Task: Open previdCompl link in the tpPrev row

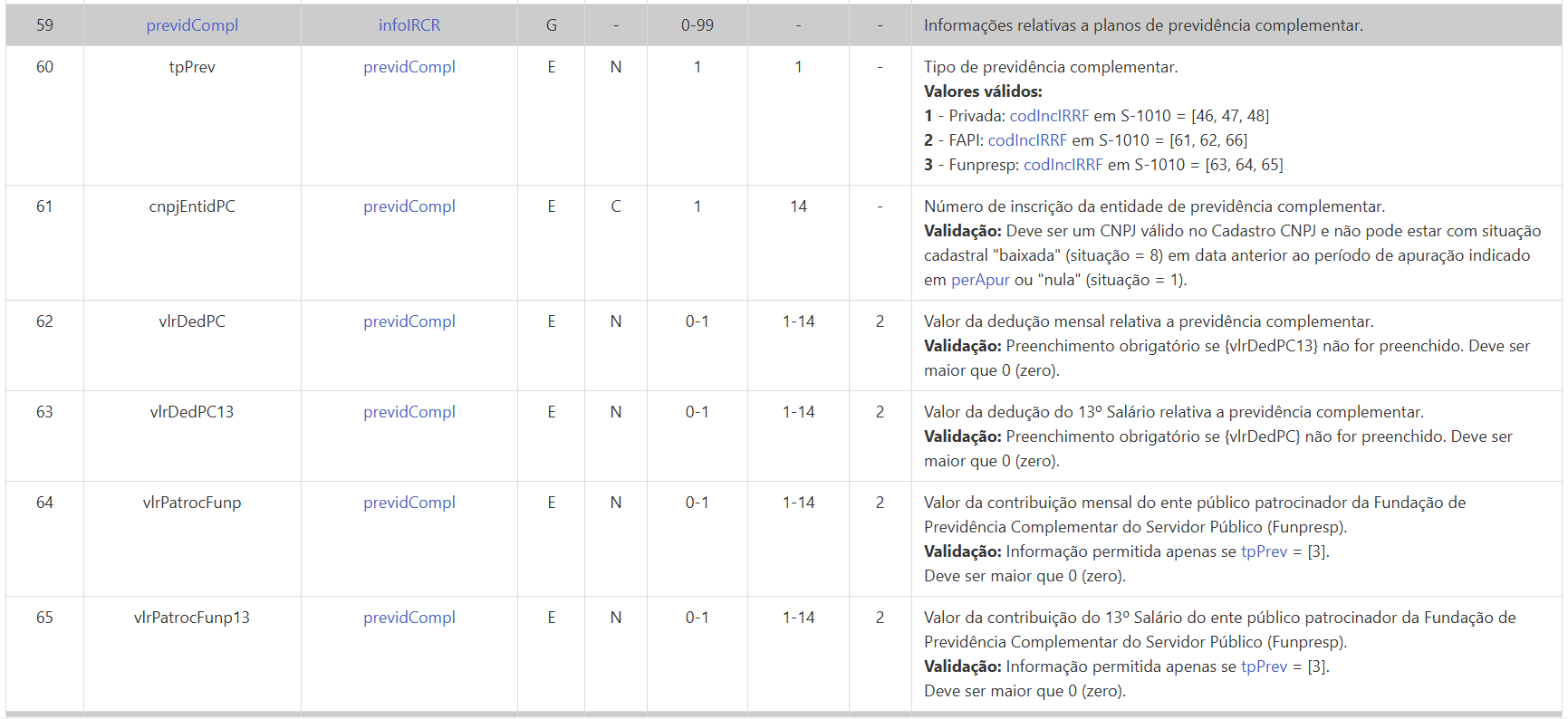Action: tap(409, 67)
